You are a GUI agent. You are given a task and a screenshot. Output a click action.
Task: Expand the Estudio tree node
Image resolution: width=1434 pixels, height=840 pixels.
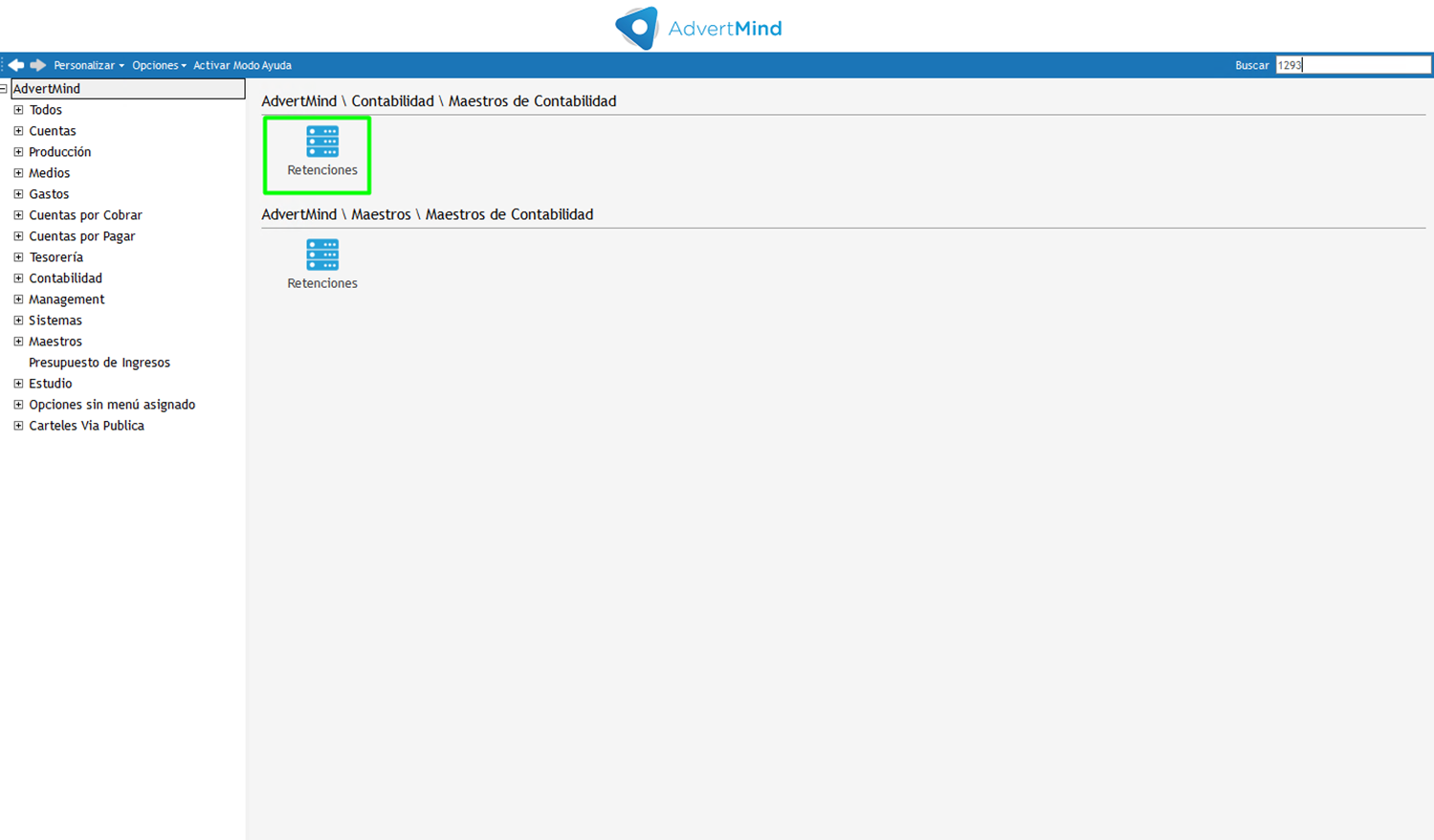pos(18,384)
